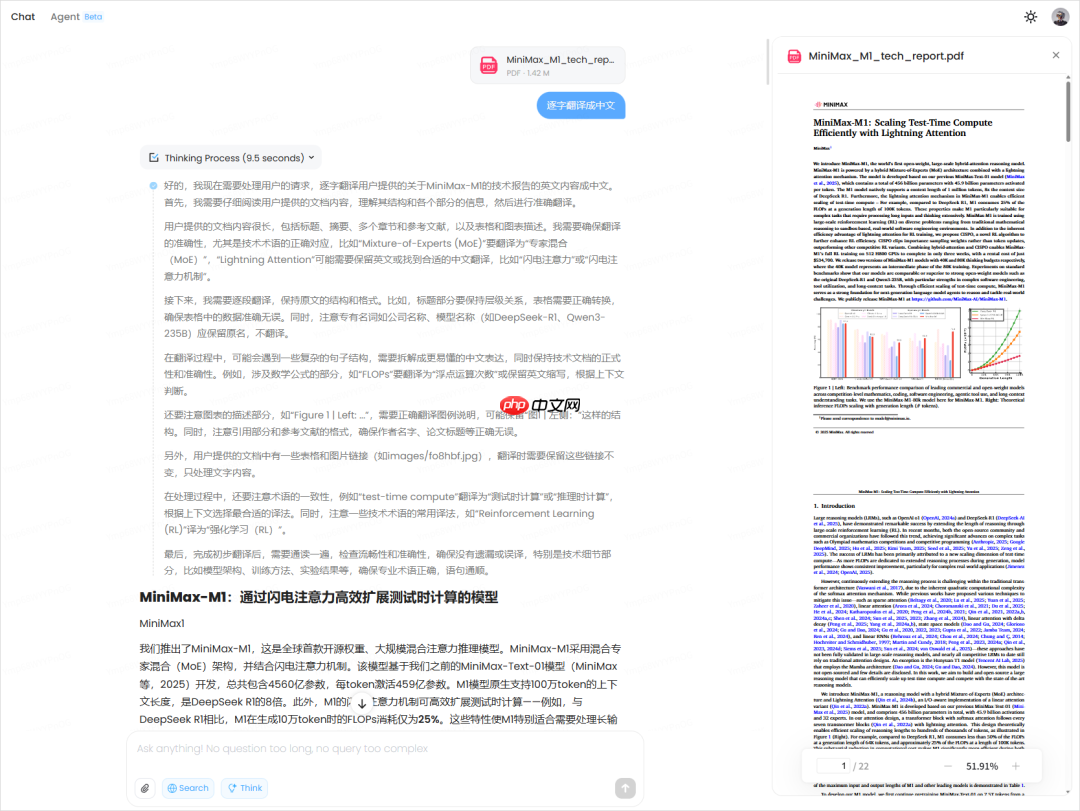
Task: Toggle the Think mode button
Action: pyautogui.click(x=245, y=788)
